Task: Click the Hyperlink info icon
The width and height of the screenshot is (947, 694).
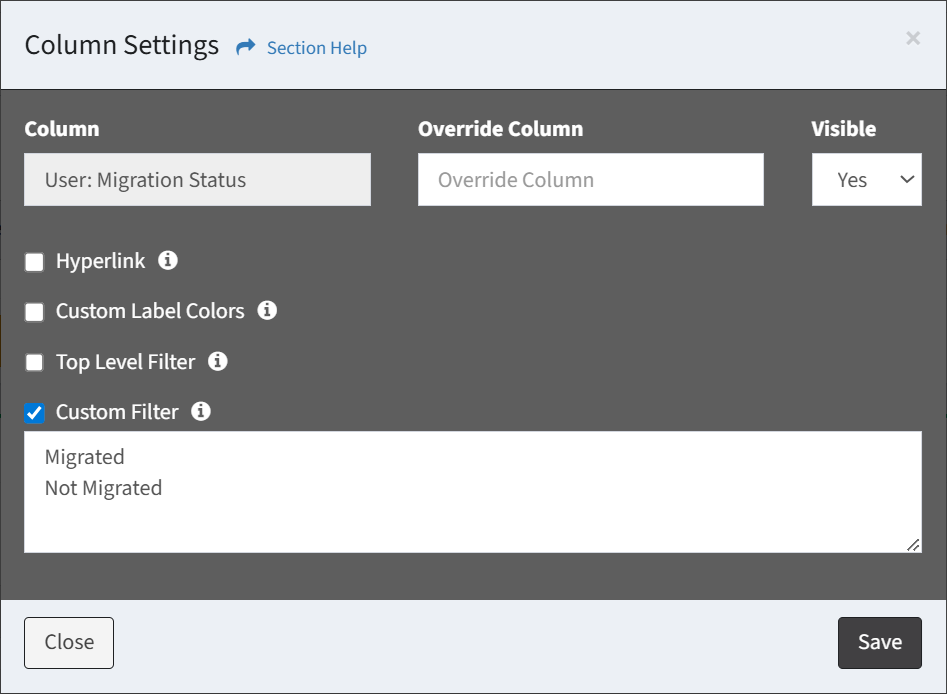Action: [168, 260]
